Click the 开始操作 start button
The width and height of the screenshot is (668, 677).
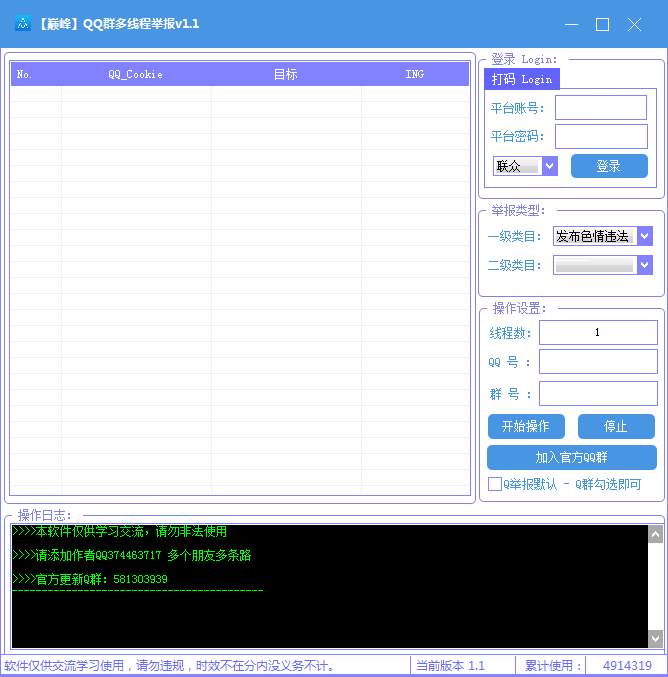(x=525, y=426)
